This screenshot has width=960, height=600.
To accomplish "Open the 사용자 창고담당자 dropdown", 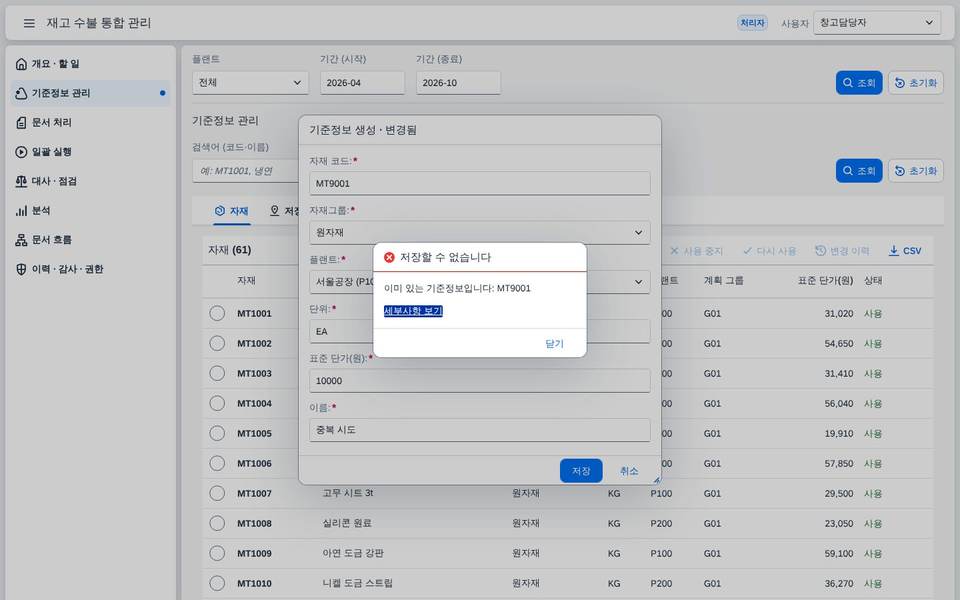I will [x=877, y=23].
